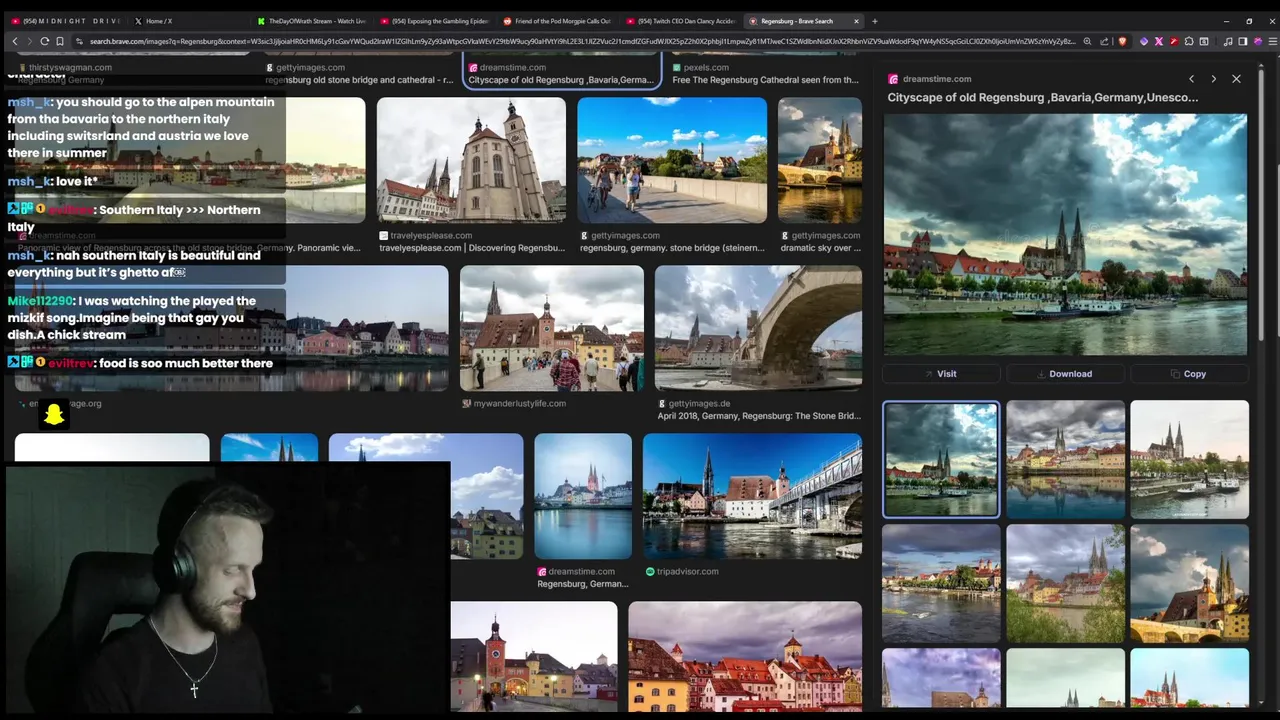This screenshot has height=720, width=1280.
Task: Click 'dramatic sky over ...' caption
Action: 820,248
